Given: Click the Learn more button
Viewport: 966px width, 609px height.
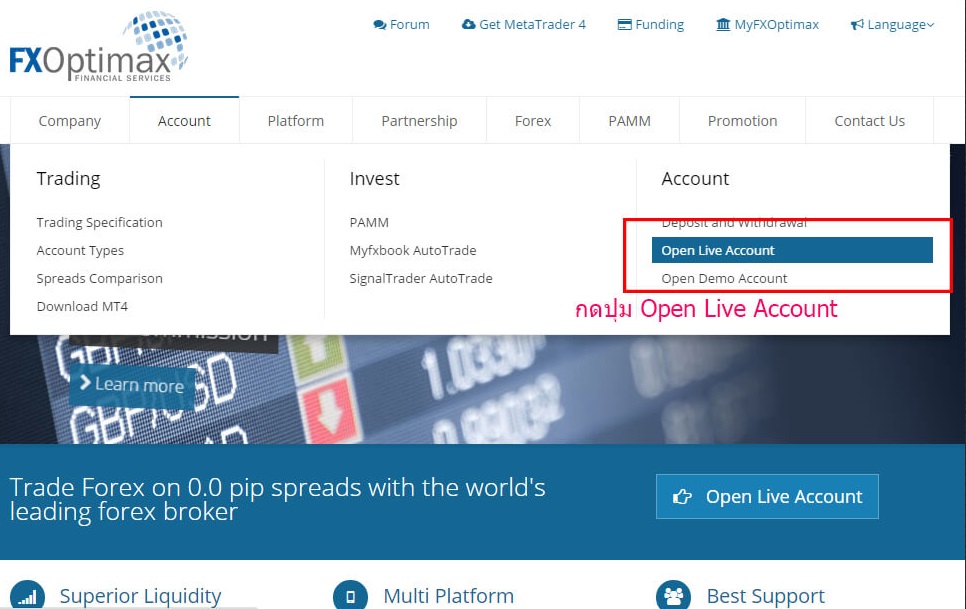Looking at the screenshot, I should pos(132,385).
